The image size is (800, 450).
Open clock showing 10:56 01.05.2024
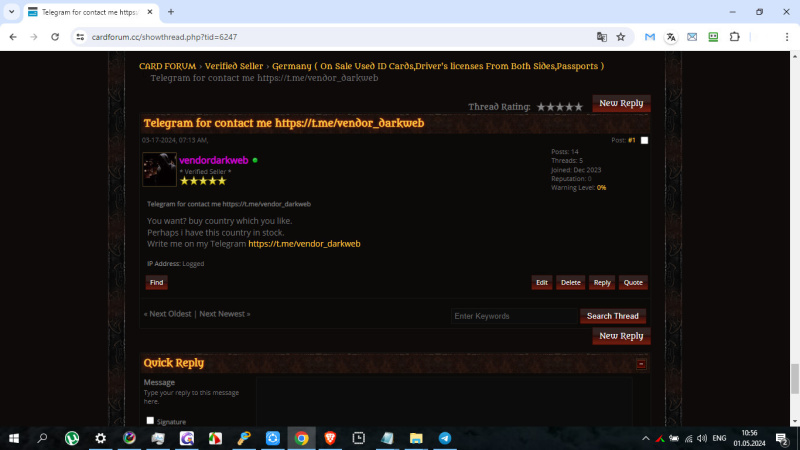point(749,438)
